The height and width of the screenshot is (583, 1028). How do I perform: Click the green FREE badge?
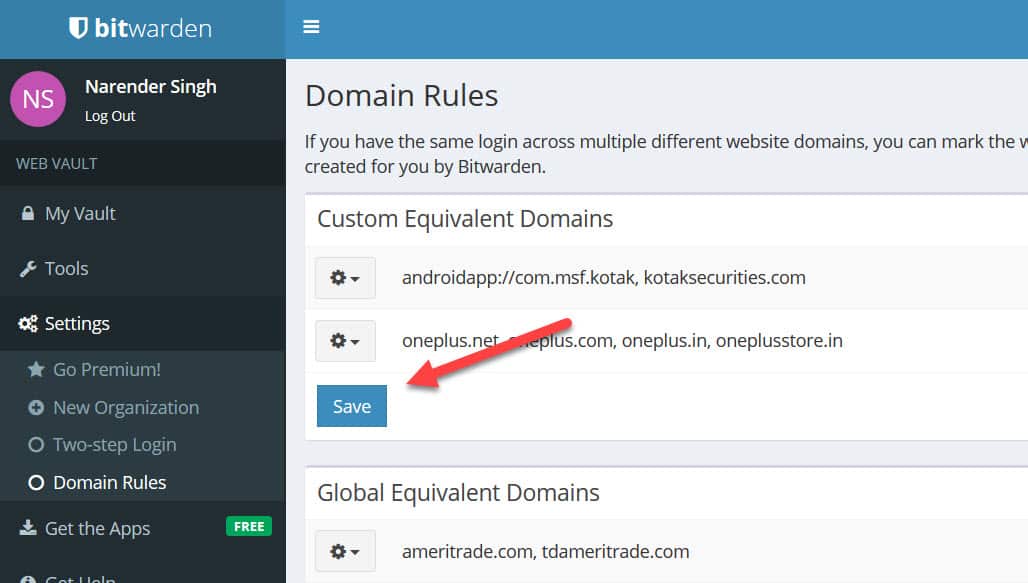249,527
